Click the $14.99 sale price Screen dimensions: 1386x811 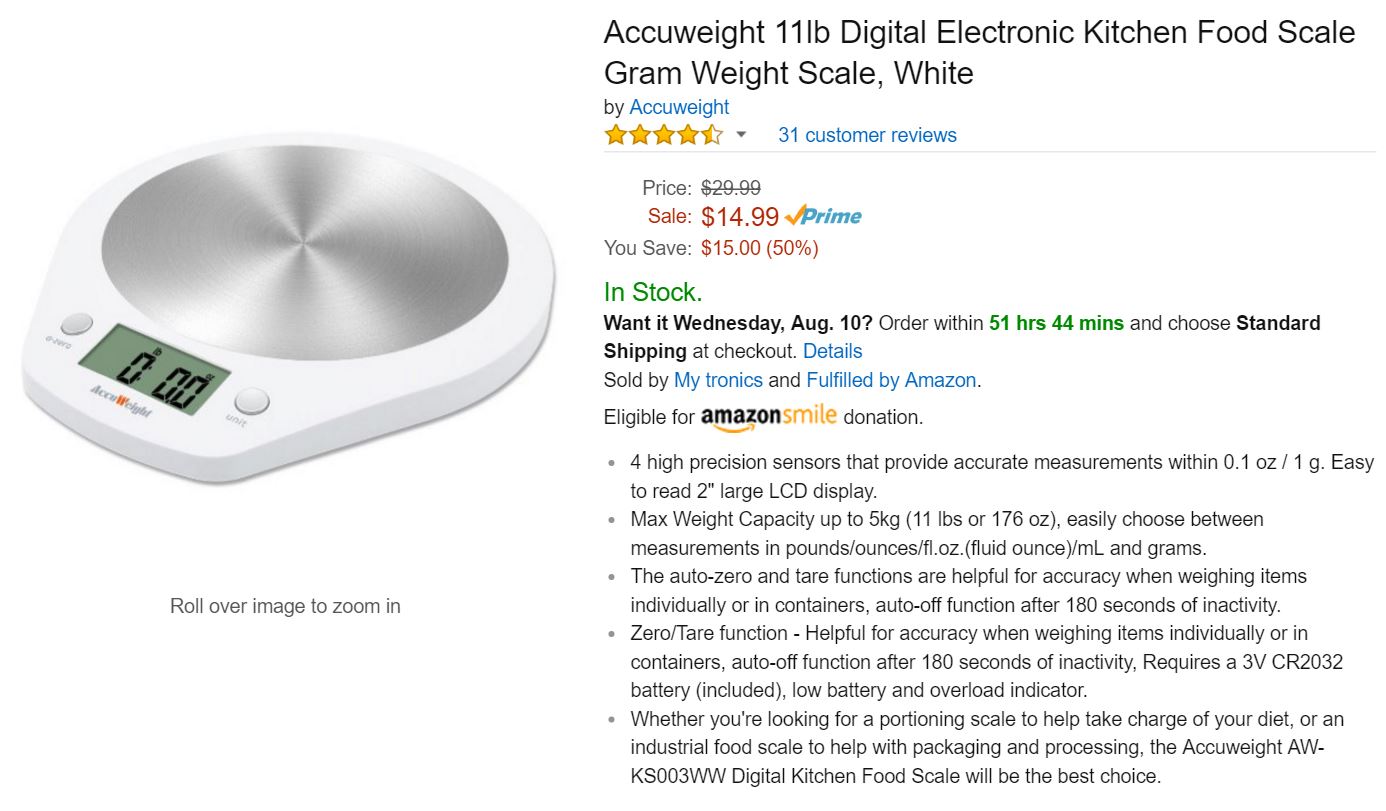click(740, 216)
